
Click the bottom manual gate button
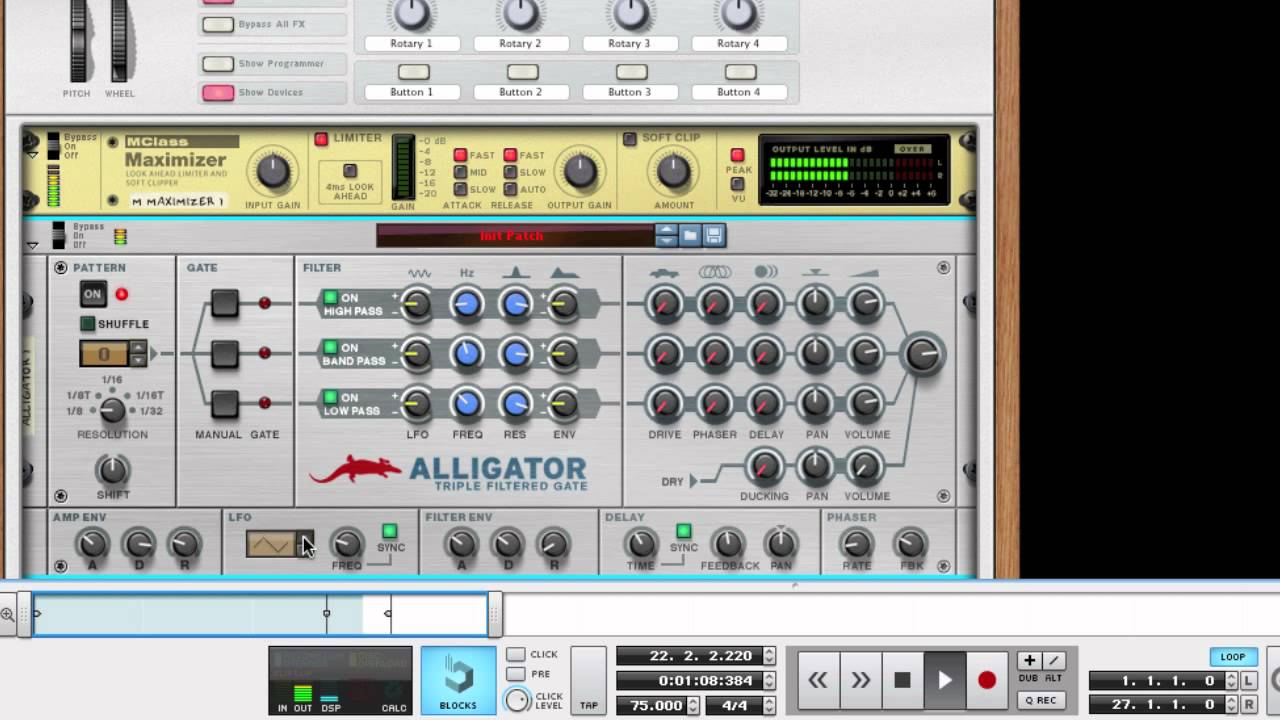(x=225, y=403)
